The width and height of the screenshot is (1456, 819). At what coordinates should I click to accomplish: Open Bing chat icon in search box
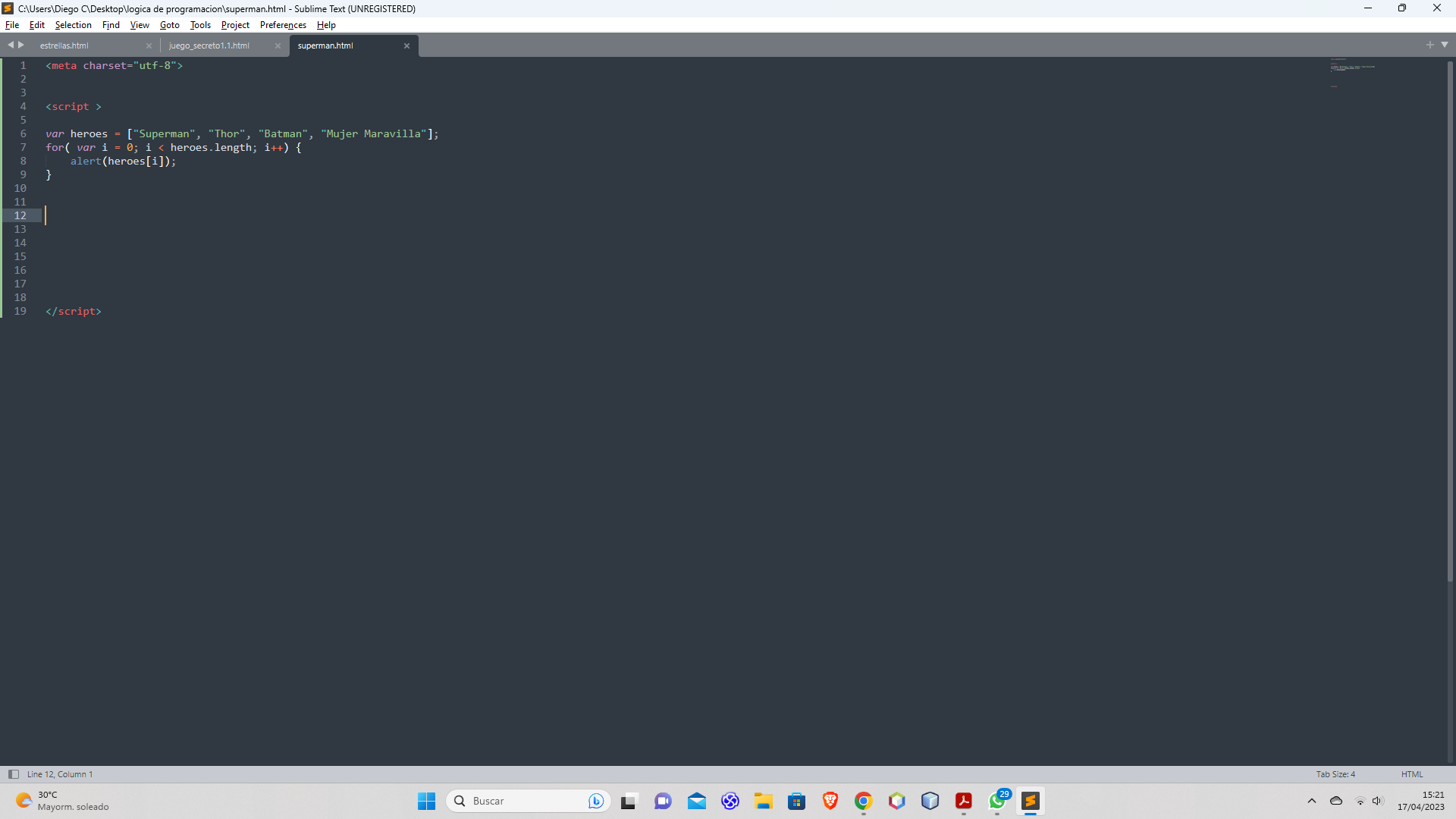[x=596, y=801]
